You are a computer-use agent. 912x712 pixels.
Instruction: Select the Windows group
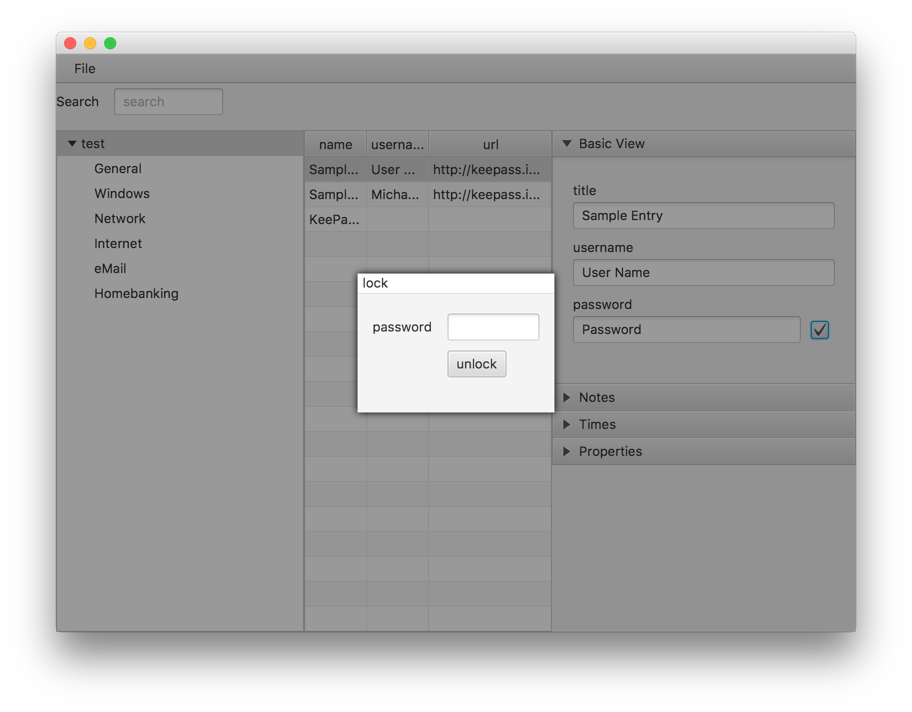coord(122,194)
